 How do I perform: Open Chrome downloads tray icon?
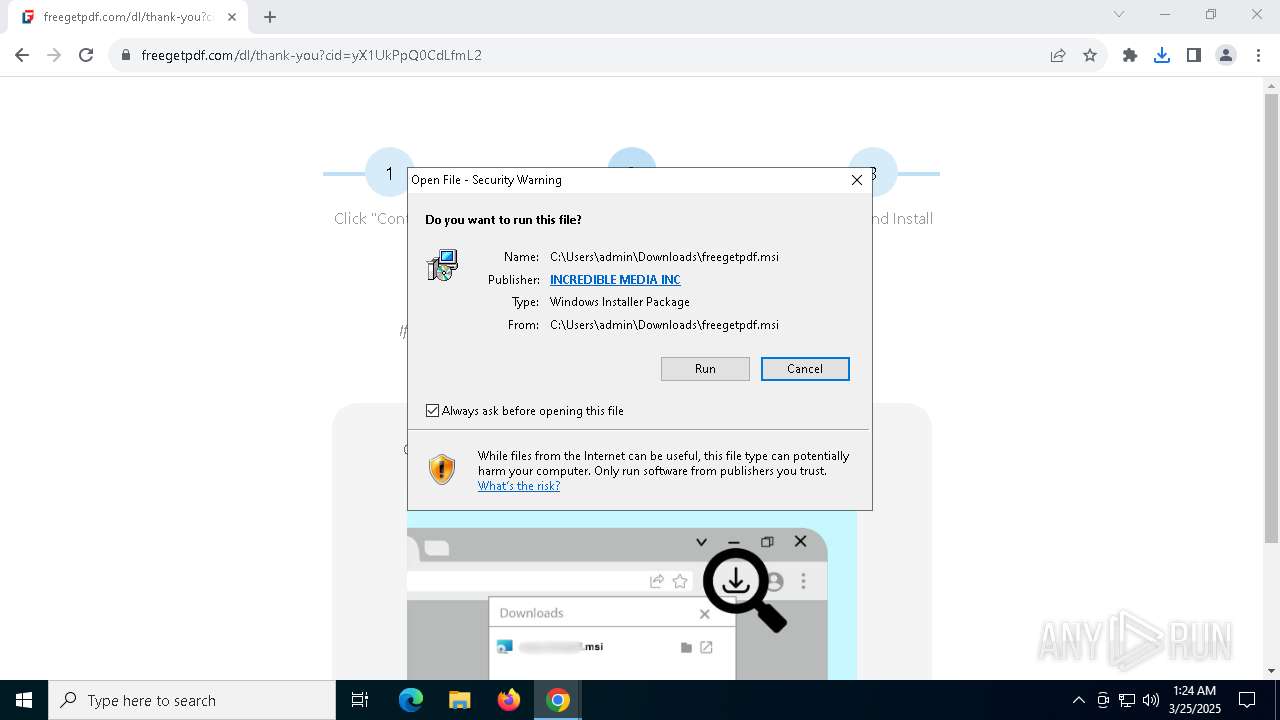1162,55
